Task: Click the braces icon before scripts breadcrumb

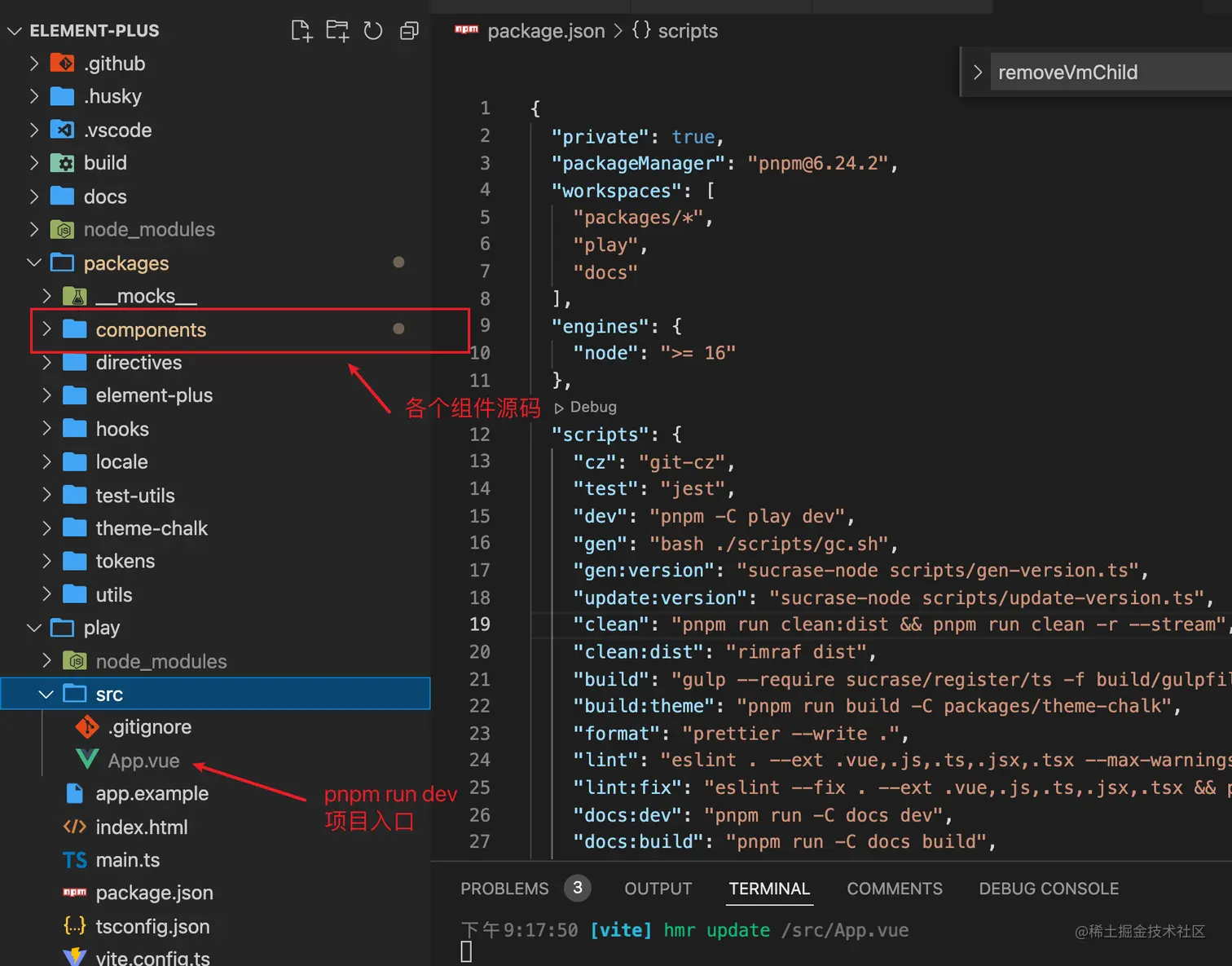Action: [641, 30]
